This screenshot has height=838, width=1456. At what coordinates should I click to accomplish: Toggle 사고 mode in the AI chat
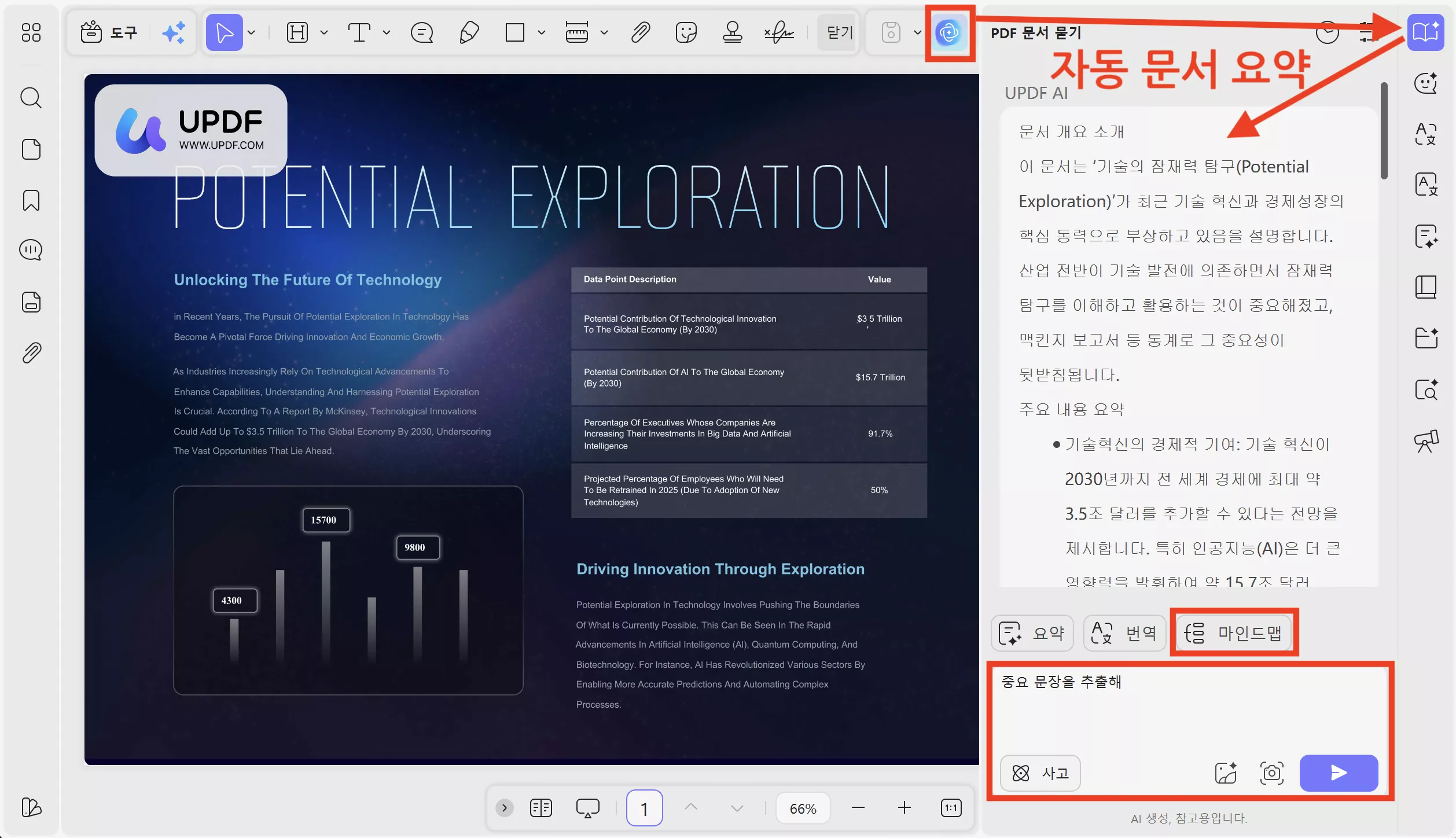[1040, 773]
